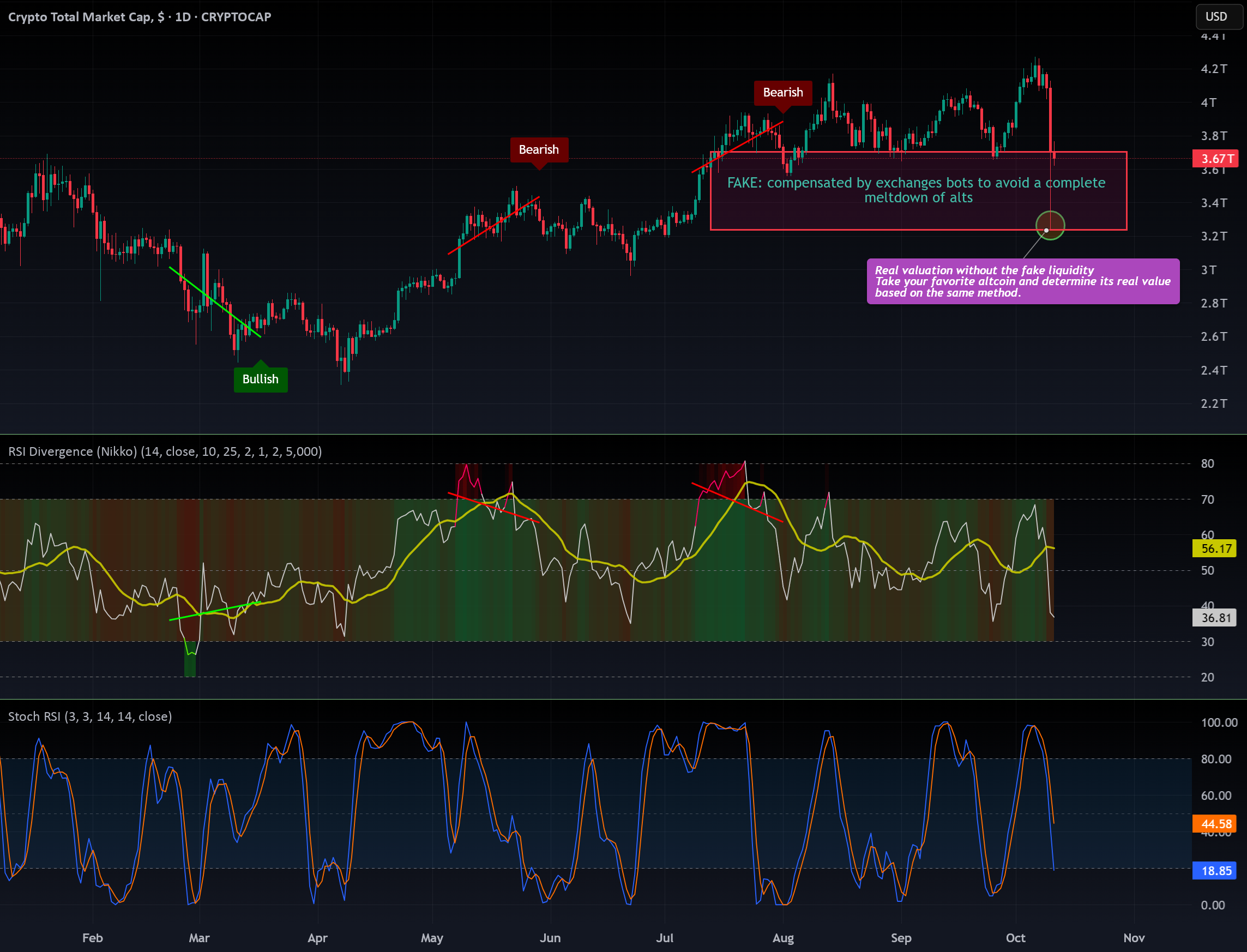The height and width of the screenshot is (952, 1247).
Task: Select the green bullish divergence trendline
Action: (x=215, y=302)
